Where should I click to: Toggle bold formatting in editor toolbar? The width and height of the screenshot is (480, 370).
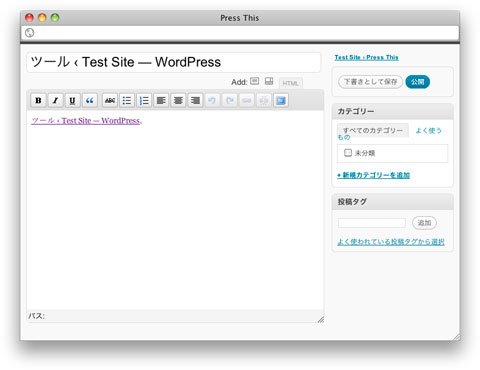pos(38,100)
